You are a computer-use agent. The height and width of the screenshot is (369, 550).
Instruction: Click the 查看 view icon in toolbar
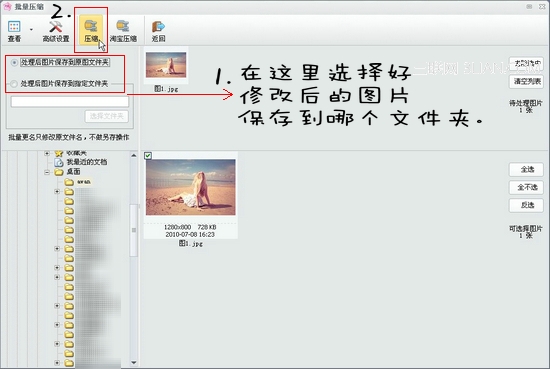point(14,31)
